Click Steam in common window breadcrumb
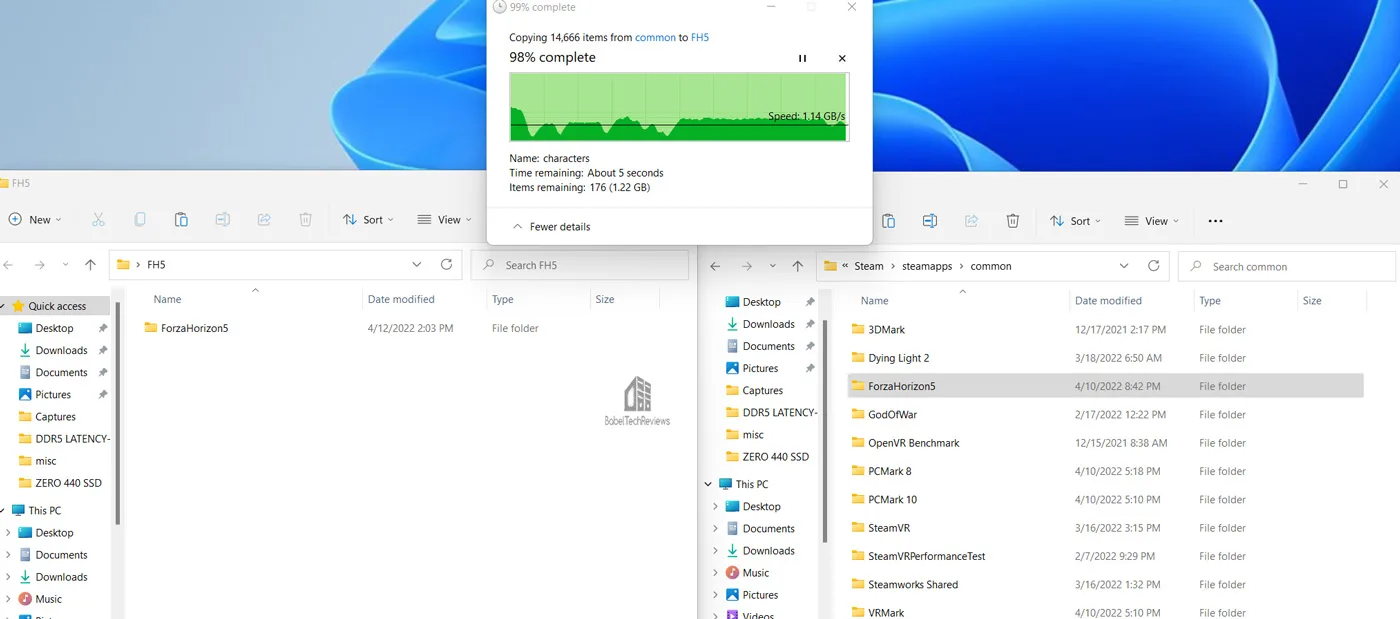The height and width of the screenshot is (619, 1400). [869, 266]
